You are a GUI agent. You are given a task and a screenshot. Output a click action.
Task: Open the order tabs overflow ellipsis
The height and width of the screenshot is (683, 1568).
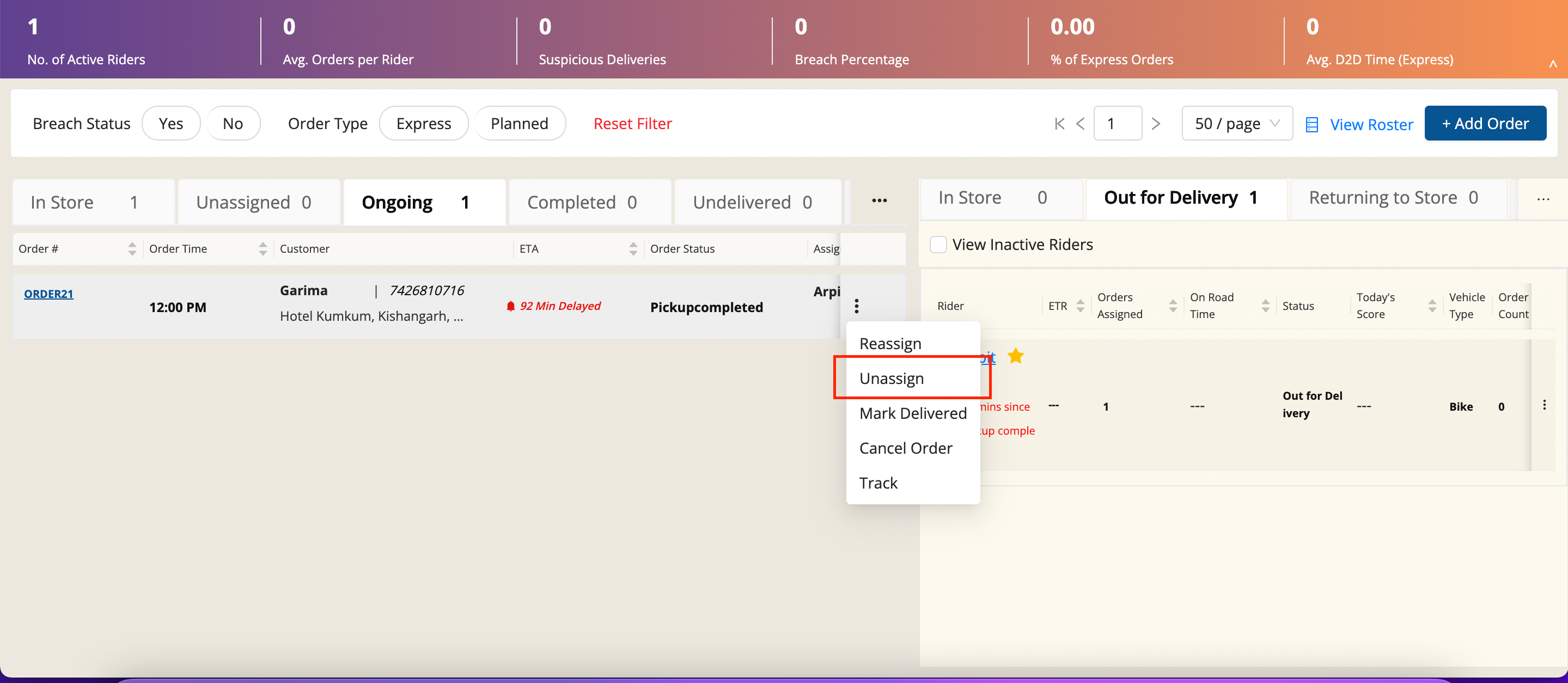(x=879, y=201)
